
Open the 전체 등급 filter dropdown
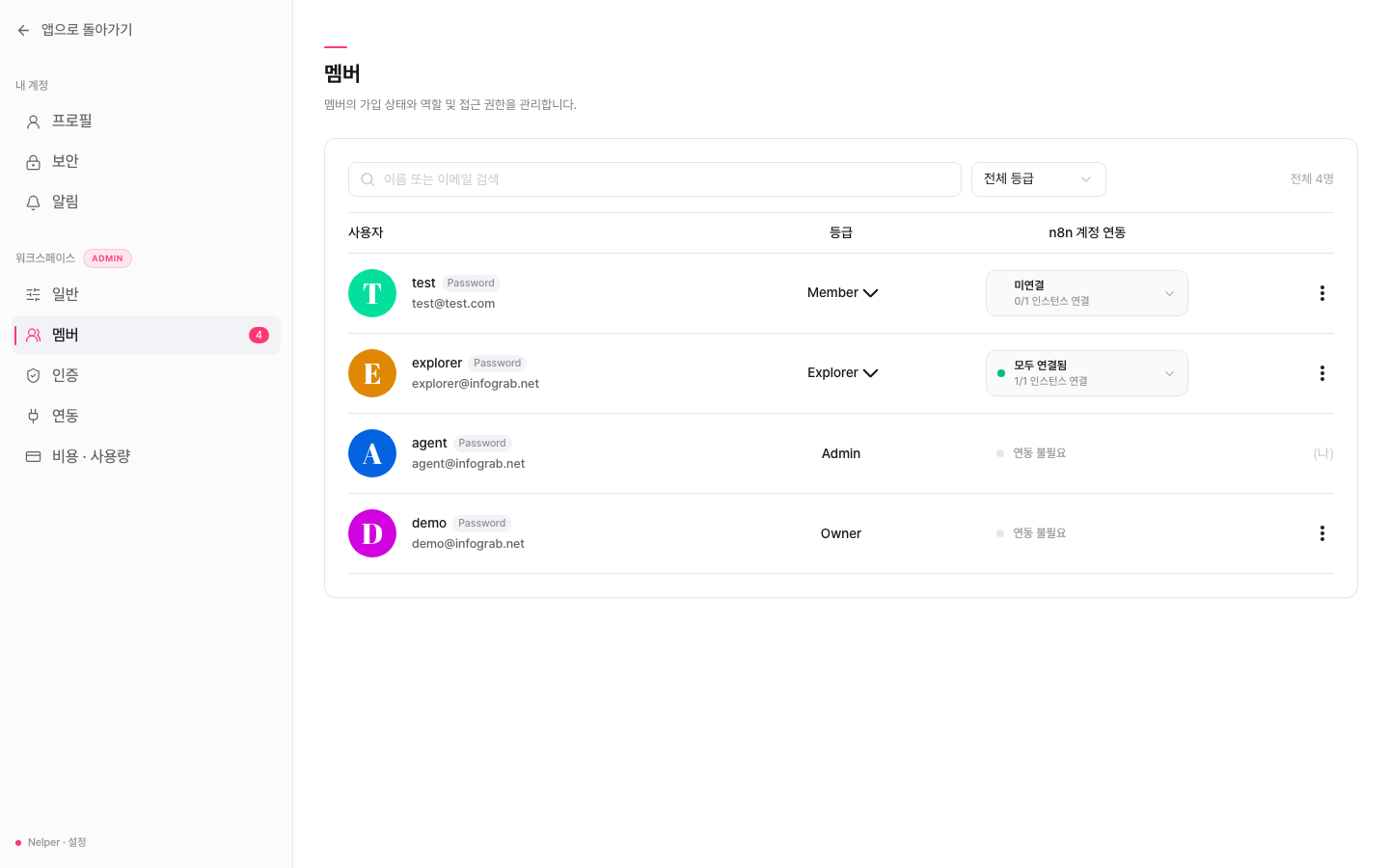(x=1038, y=179)
